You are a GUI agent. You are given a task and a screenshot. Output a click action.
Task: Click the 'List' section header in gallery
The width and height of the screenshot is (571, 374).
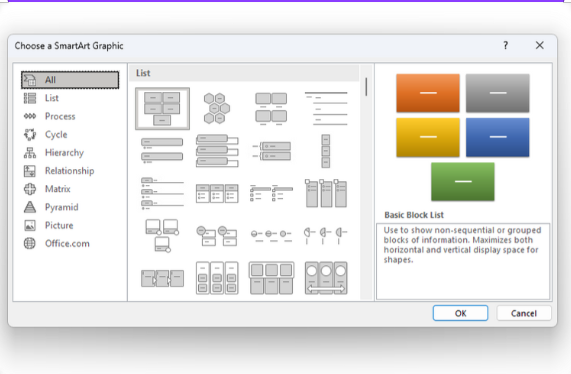[143, 73]
